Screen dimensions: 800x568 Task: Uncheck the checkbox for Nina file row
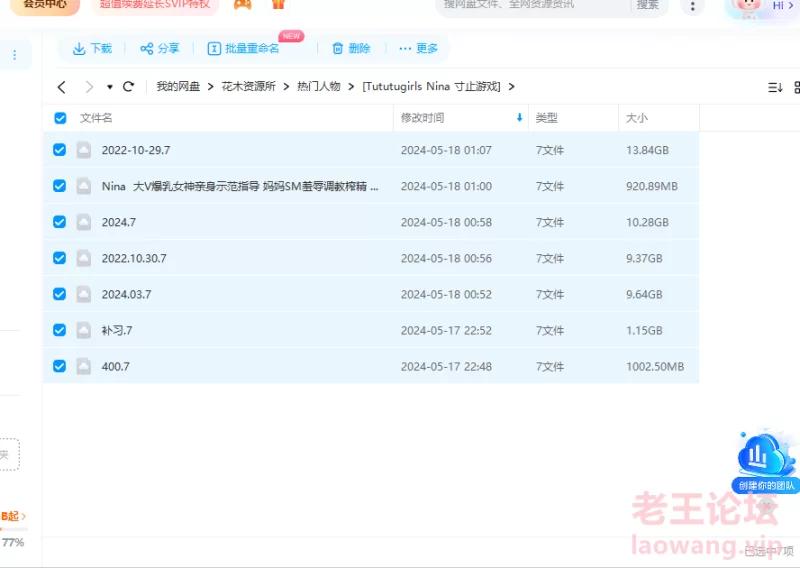[60, 186]
